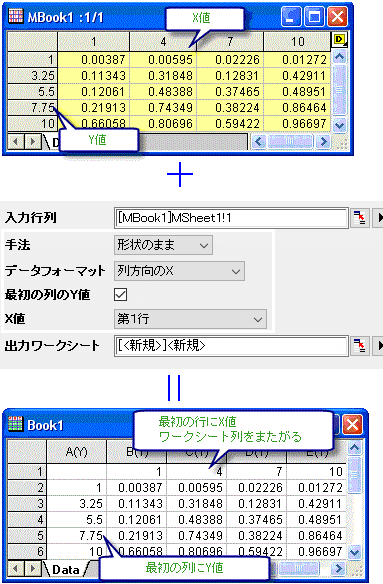Click the 出力ワークシート input field
The image size is (383, 584).
pos(231,346)
